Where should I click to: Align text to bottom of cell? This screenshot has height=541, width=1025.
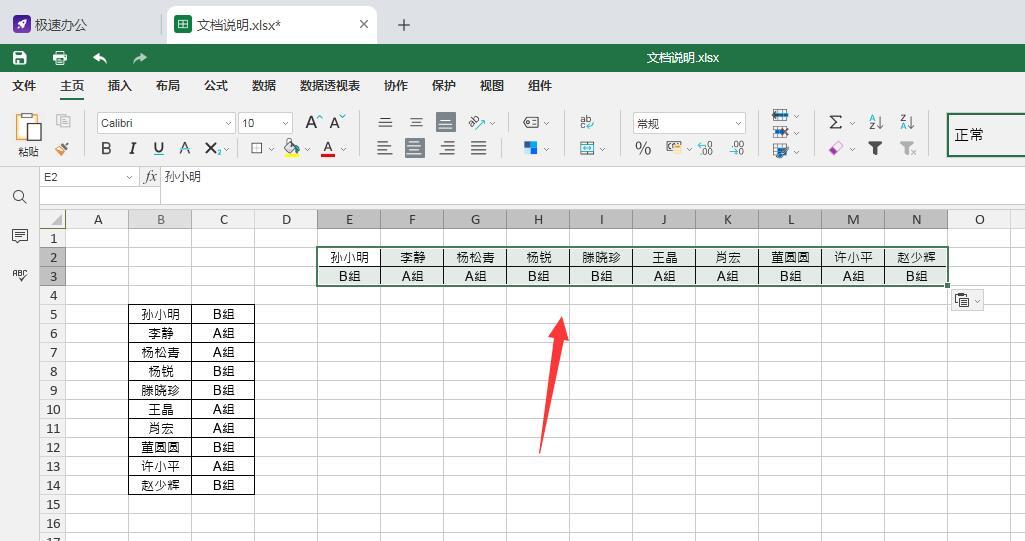(446, 122)
